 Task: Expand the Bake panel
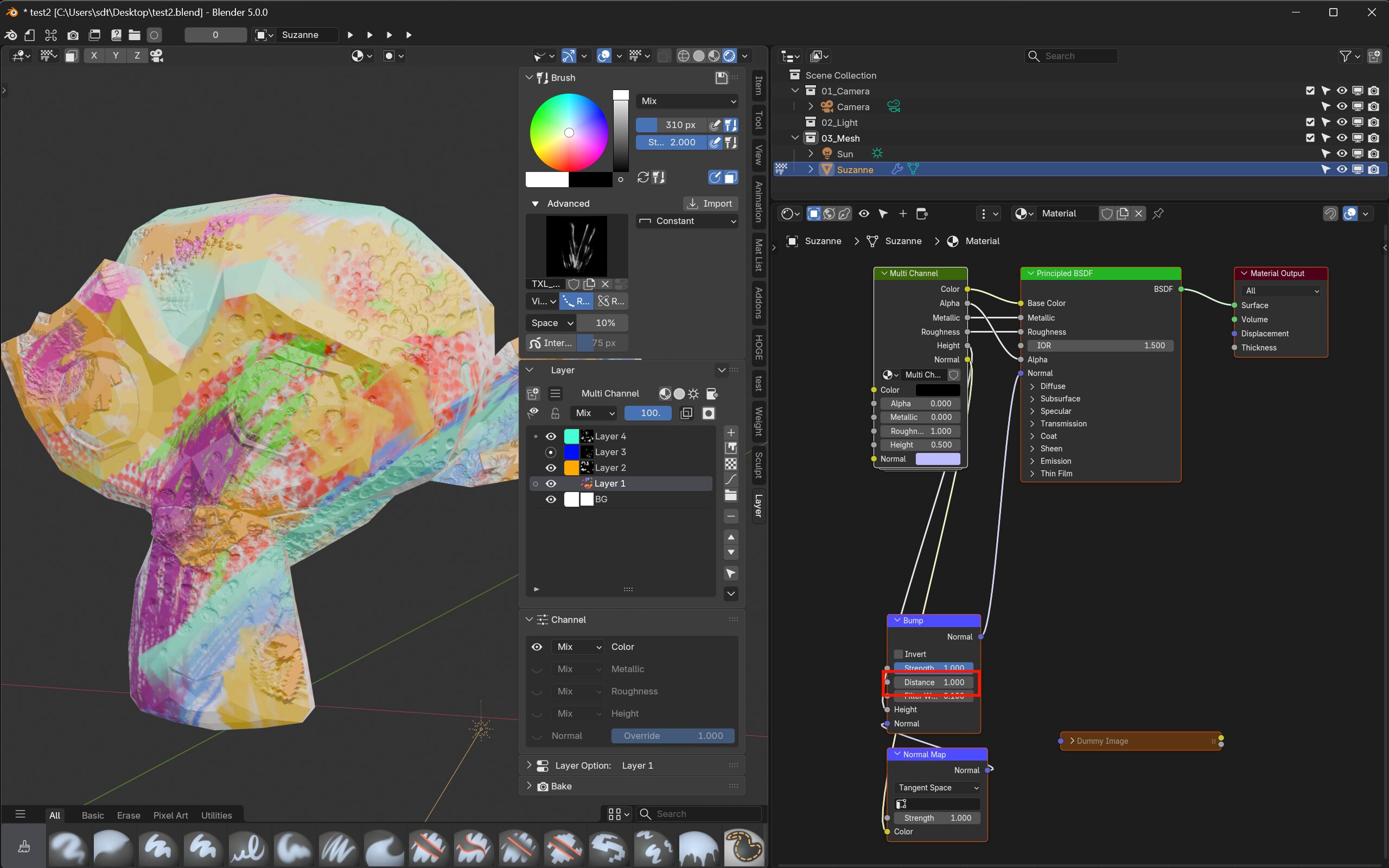tap(561, 786)
